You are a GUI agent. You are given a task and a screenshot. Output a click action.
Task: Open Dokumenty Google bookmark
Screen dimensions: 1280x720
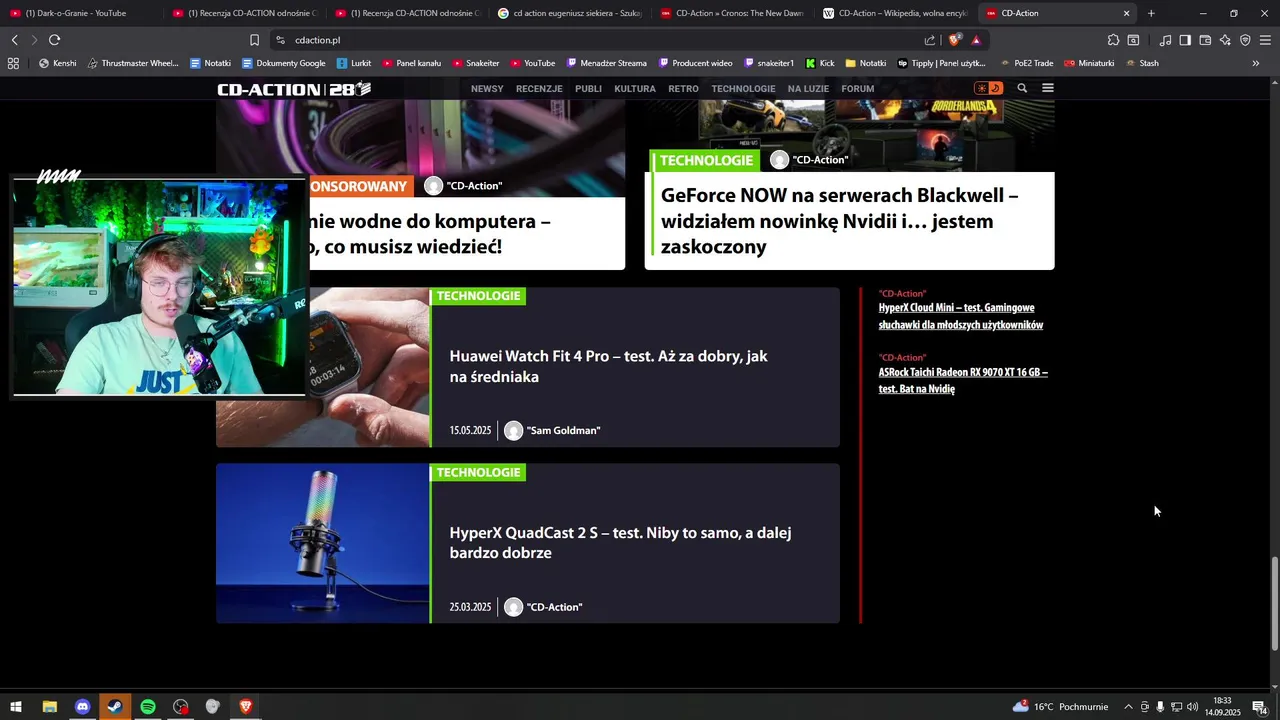(x=283, y=63)
